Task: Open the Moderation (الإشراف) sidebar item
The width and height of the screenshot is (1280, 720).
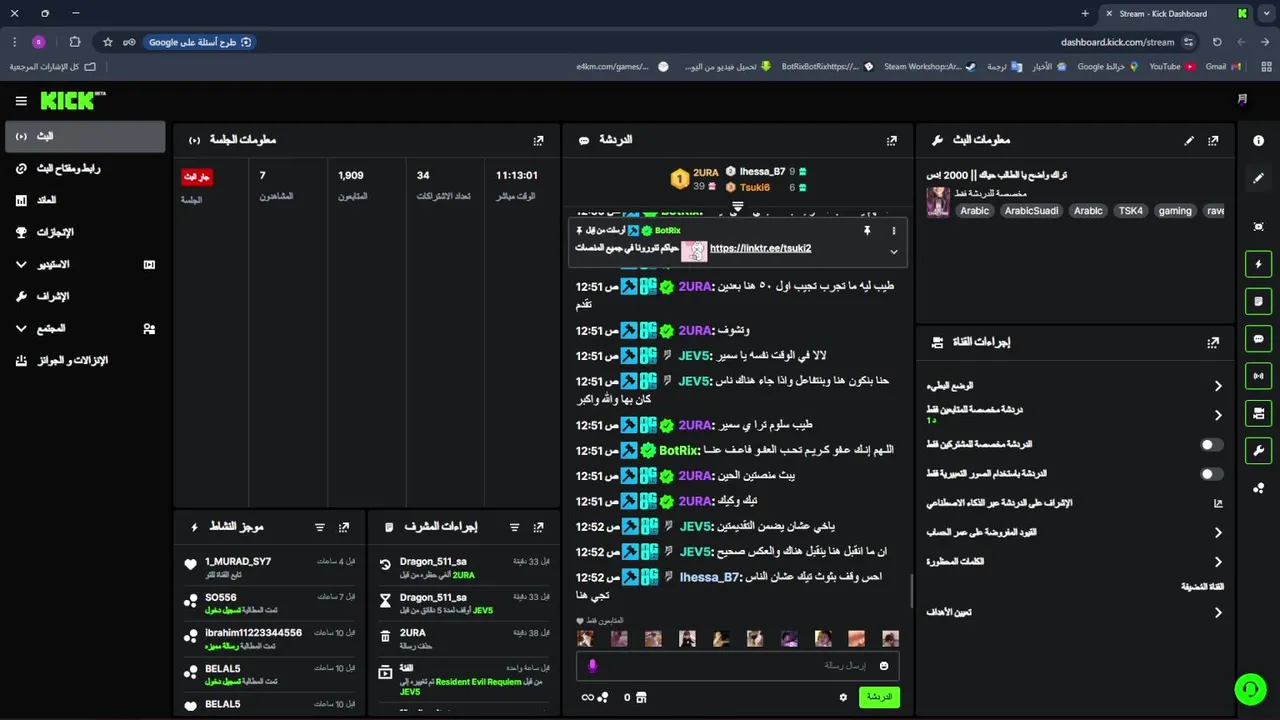Action: click(85, 296)
